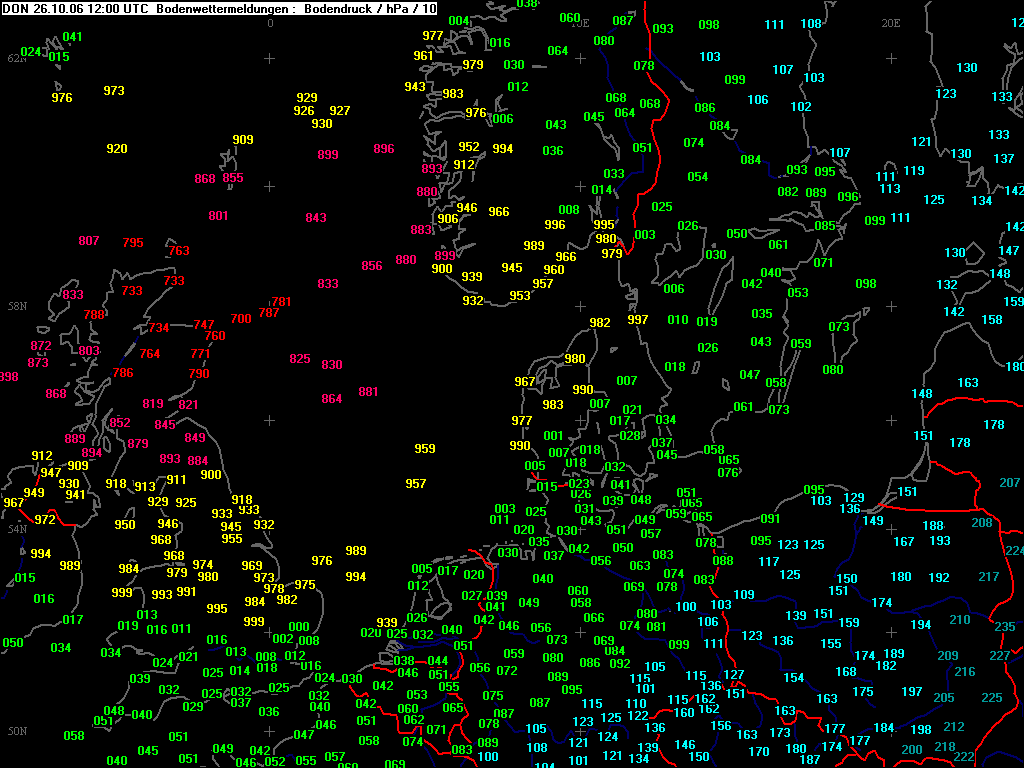Select the red pressure value 700
Screen dimensions: 1024x768
[241, 319]
